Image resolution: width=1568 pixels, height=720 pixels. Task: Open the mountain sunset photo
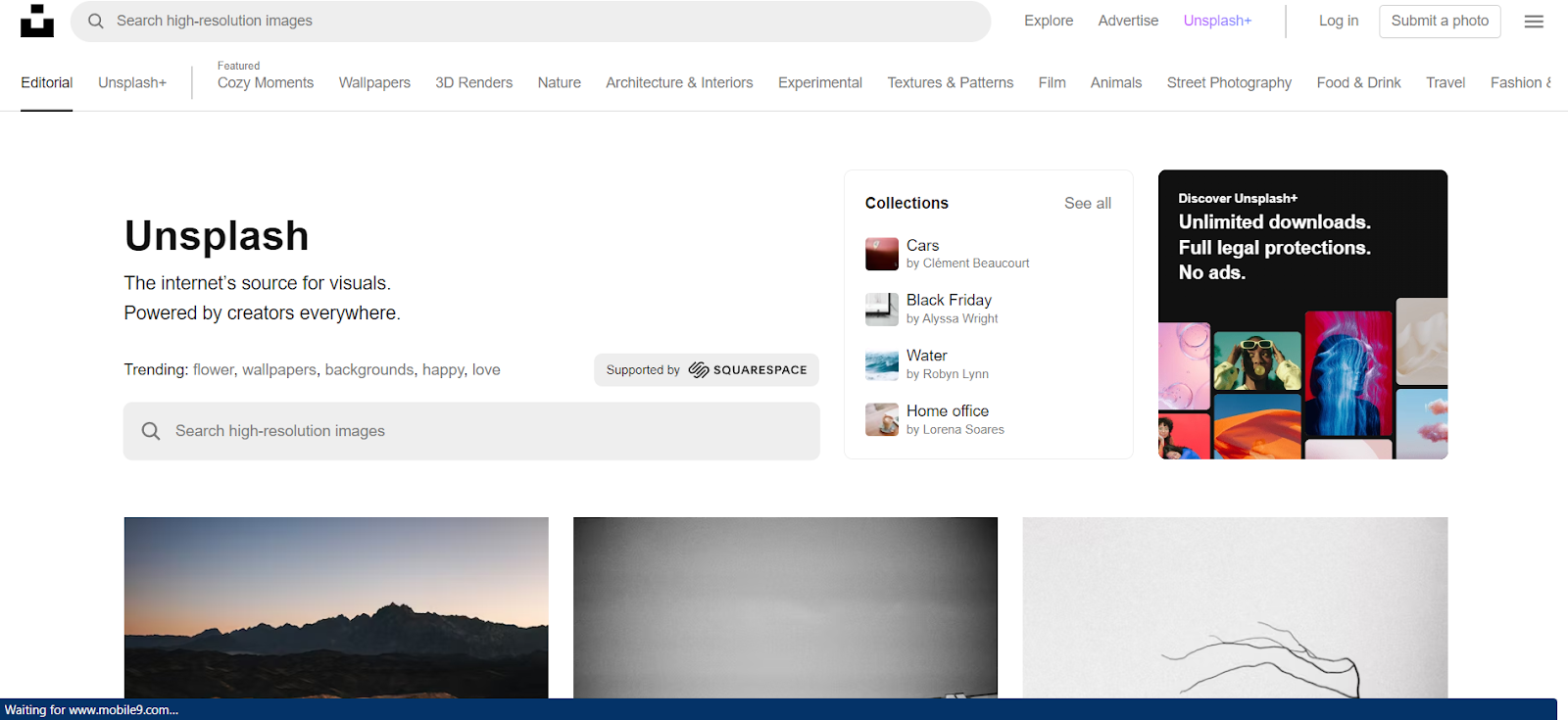coord(336,607)
